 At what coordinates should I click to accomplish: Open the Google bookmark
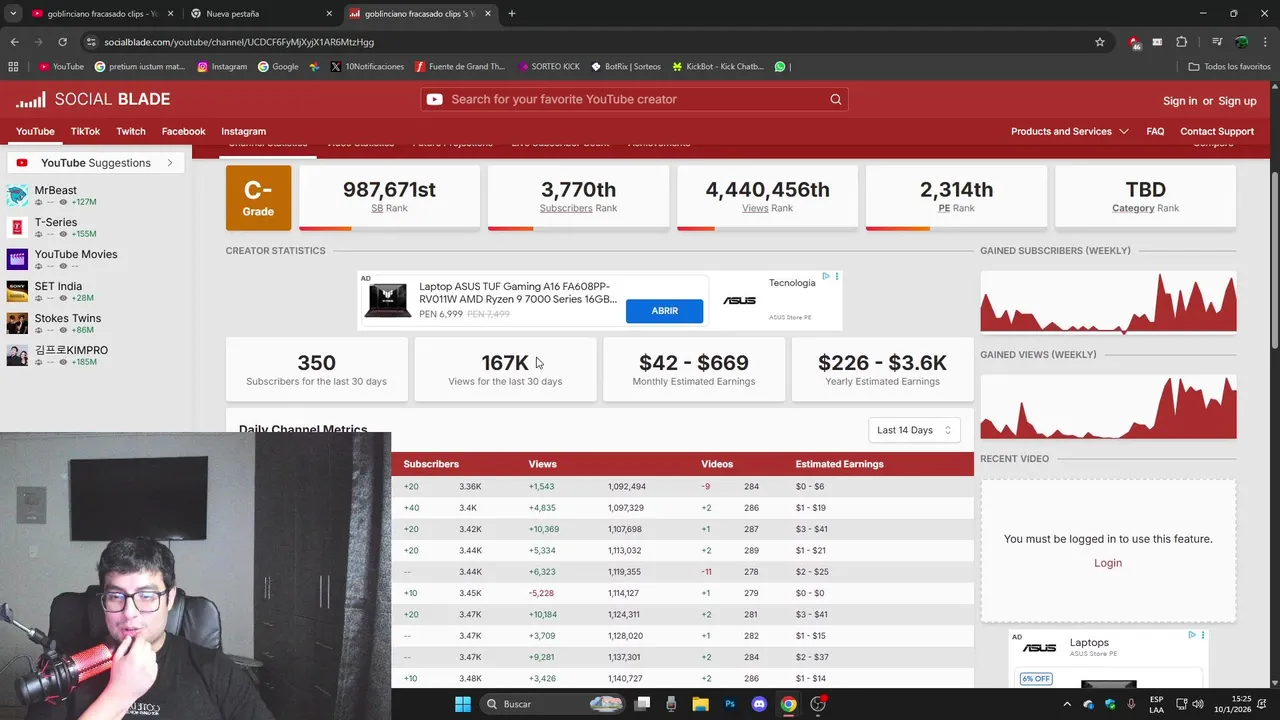pyautogui.click(x=278, y=67)
